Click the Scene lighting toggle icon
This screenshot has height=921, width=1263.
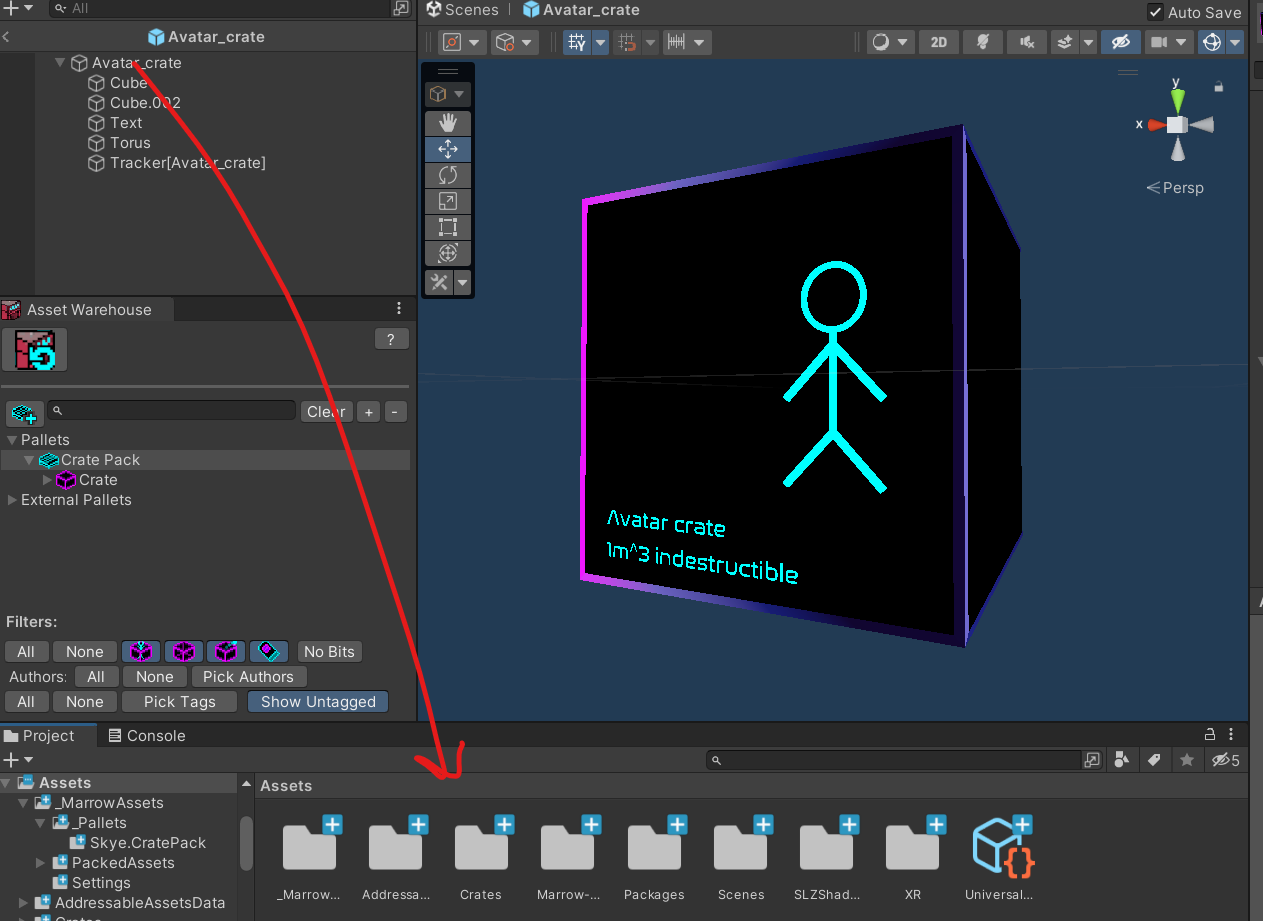[x=982, y=42]
